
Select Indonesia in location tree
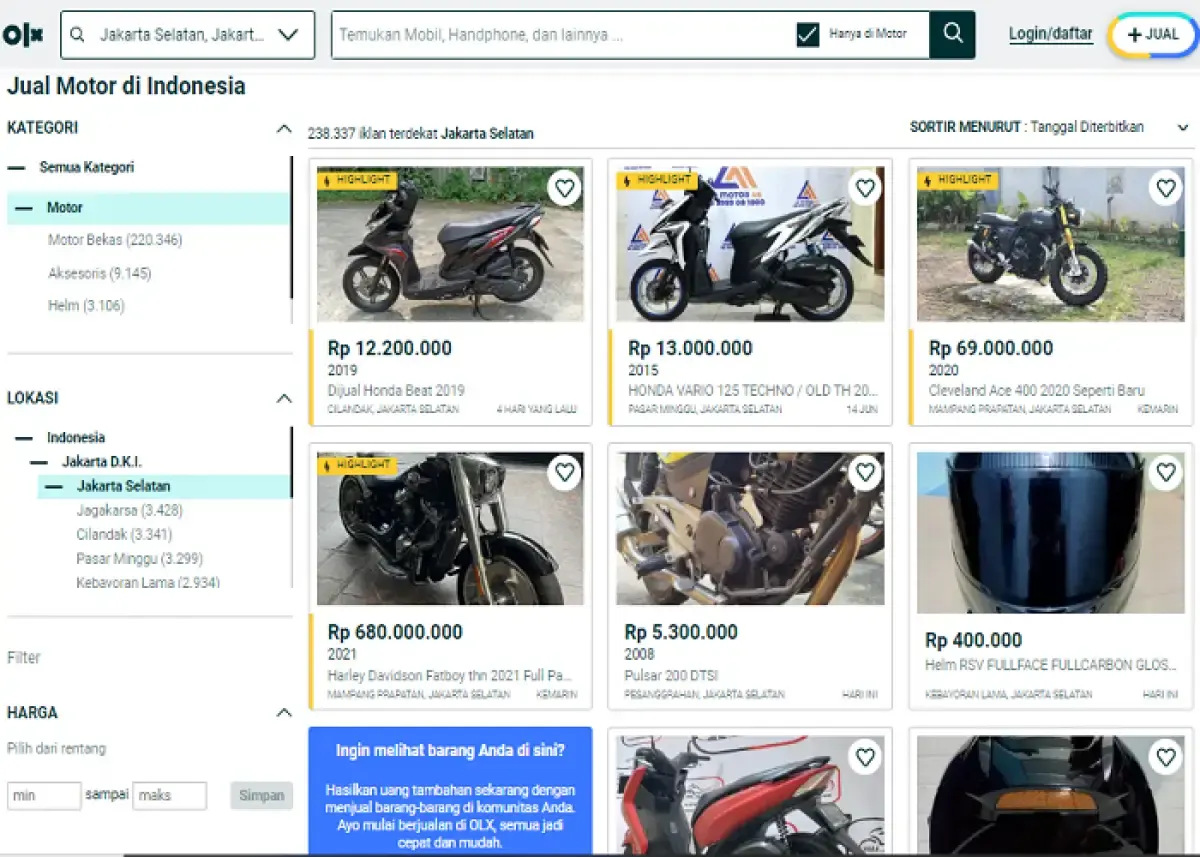pyautogui.click(x=76, y=438)
